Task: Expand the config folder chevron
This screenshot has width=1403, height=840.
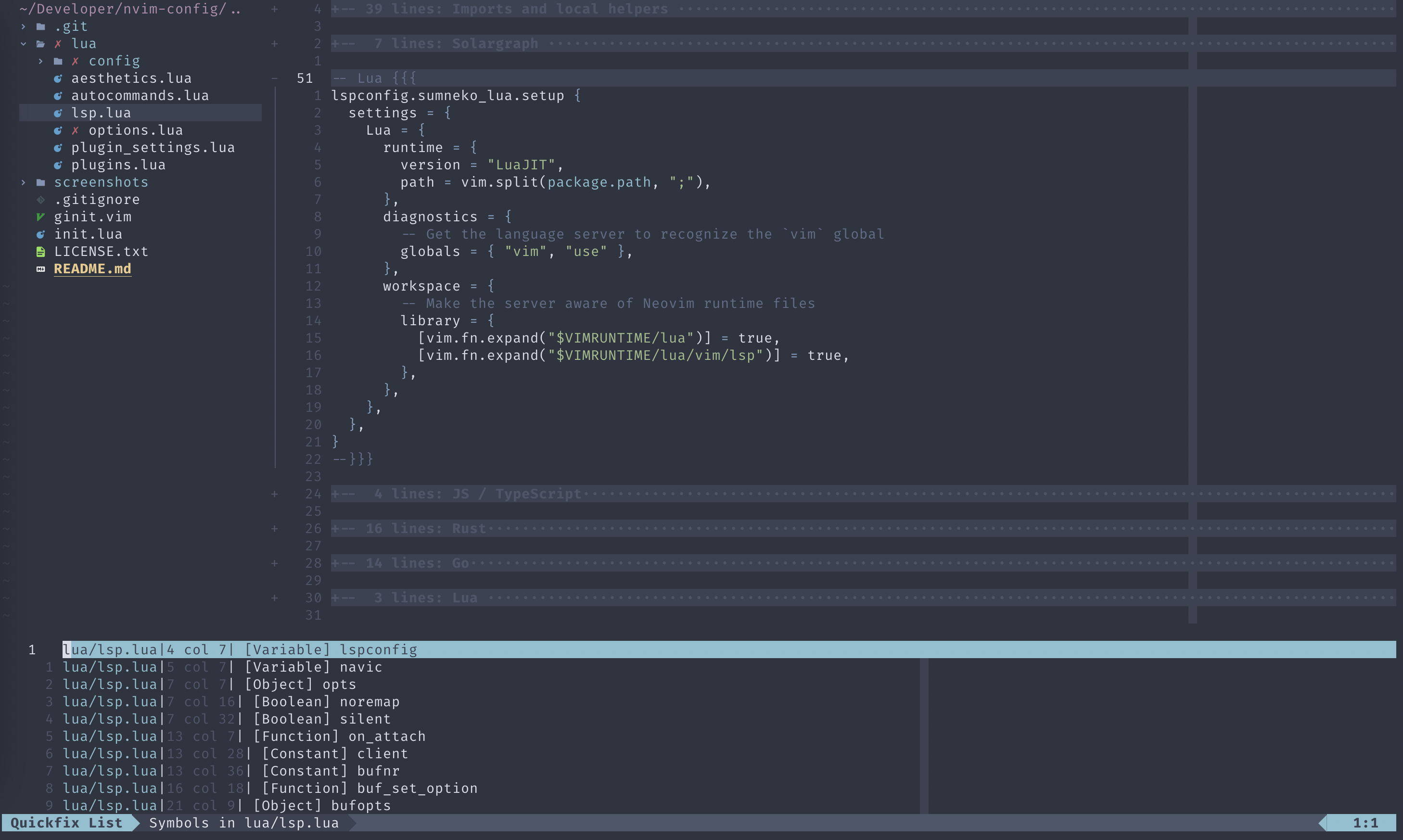Action: pyautogui.click(x=40, y=61)
